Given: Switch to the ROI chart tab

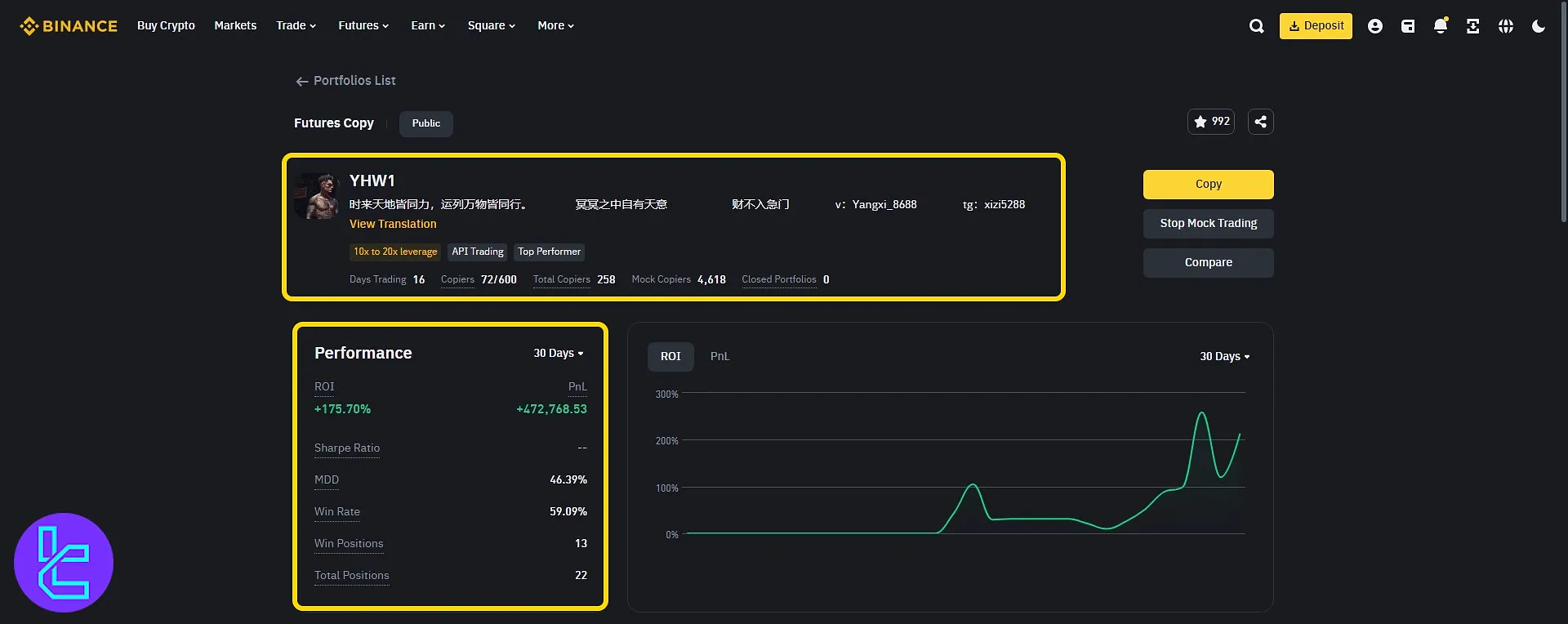Looking at the screenshot, I should tap(670, 357).
